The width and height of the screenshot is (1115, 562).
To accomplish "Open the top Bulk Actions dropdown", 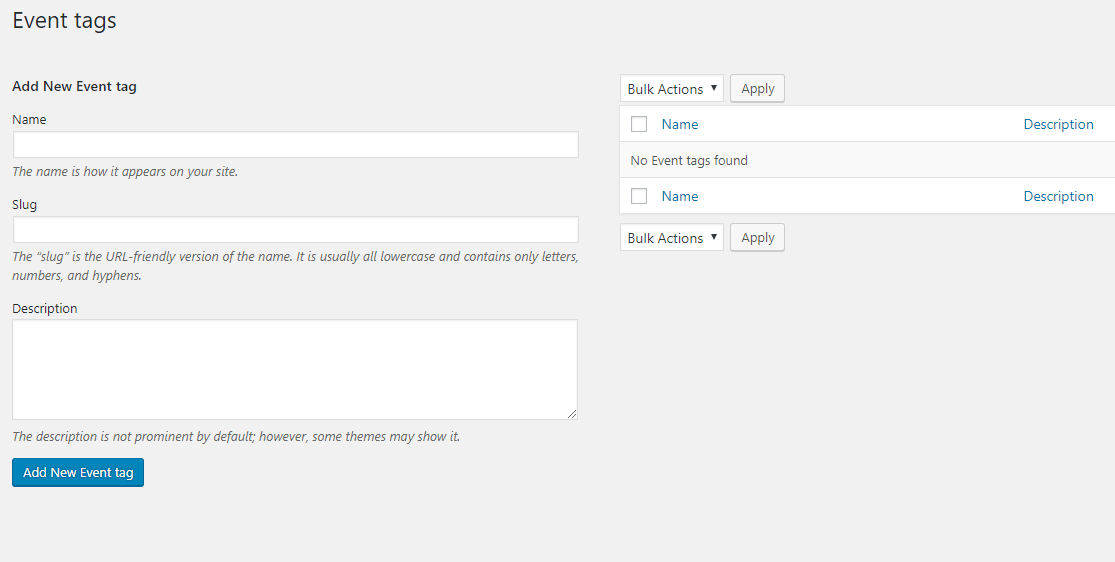I will coord(671,89).
